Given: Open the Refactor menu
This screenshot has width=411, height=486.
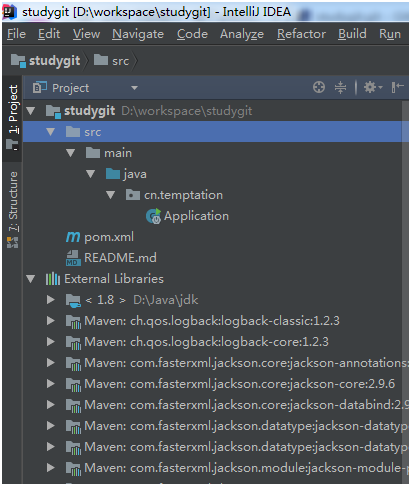Looking at the screenshot, I should pyautogui.click(x=301, y=34).
